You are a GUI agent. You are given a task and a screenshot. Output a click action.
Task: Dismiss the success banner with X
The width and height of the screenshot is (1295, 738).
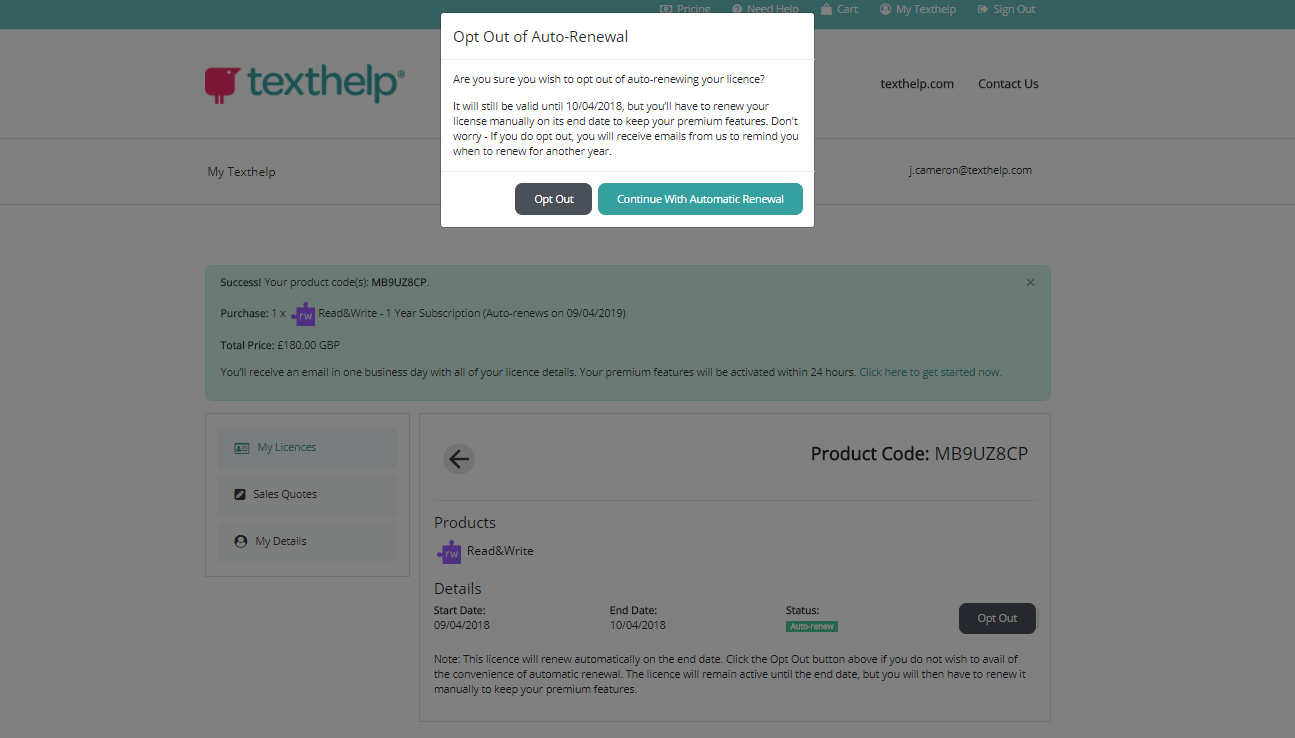tap(1030, 283)
